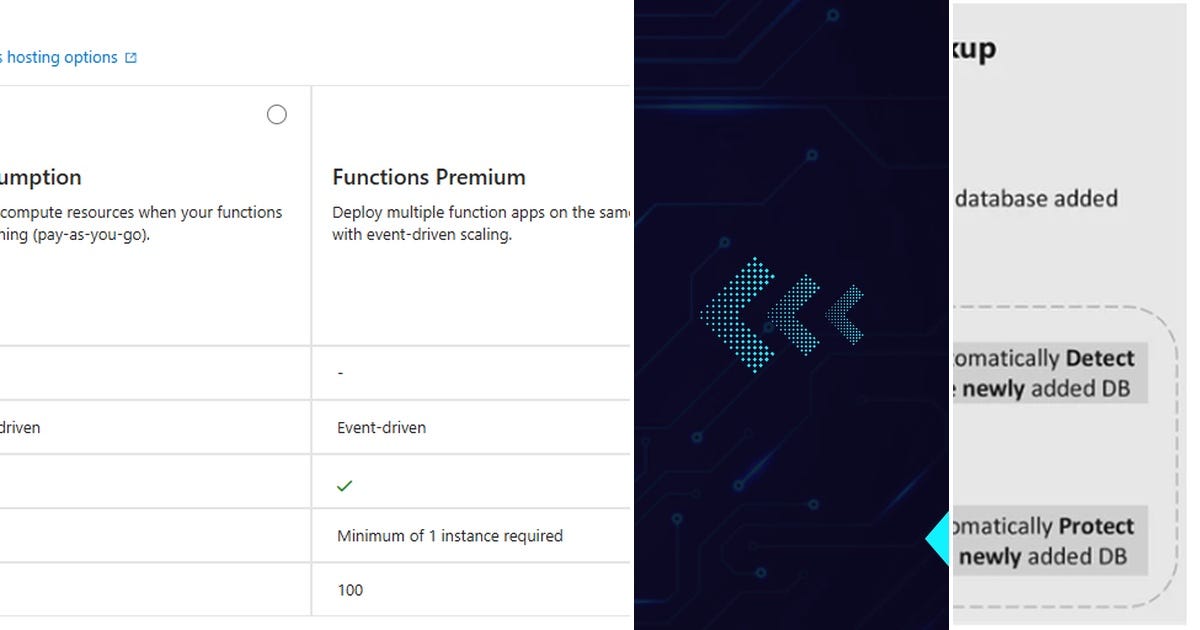Click the database added text
Image resolution: width=1200 pixels, height=630 pixels.
point(1036,198)
